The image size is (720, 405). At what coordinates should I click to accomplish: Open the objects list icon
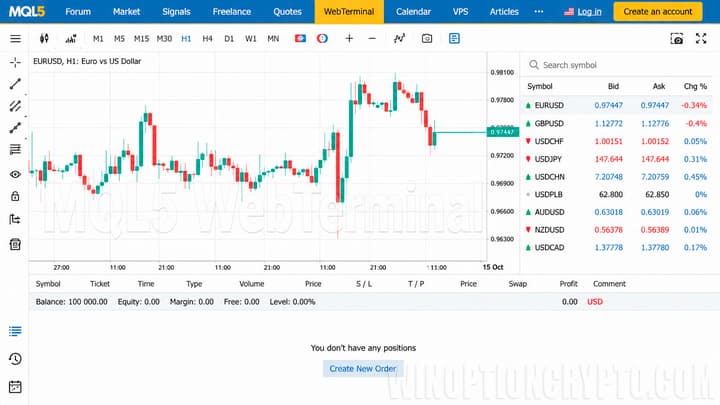[15, 219]
